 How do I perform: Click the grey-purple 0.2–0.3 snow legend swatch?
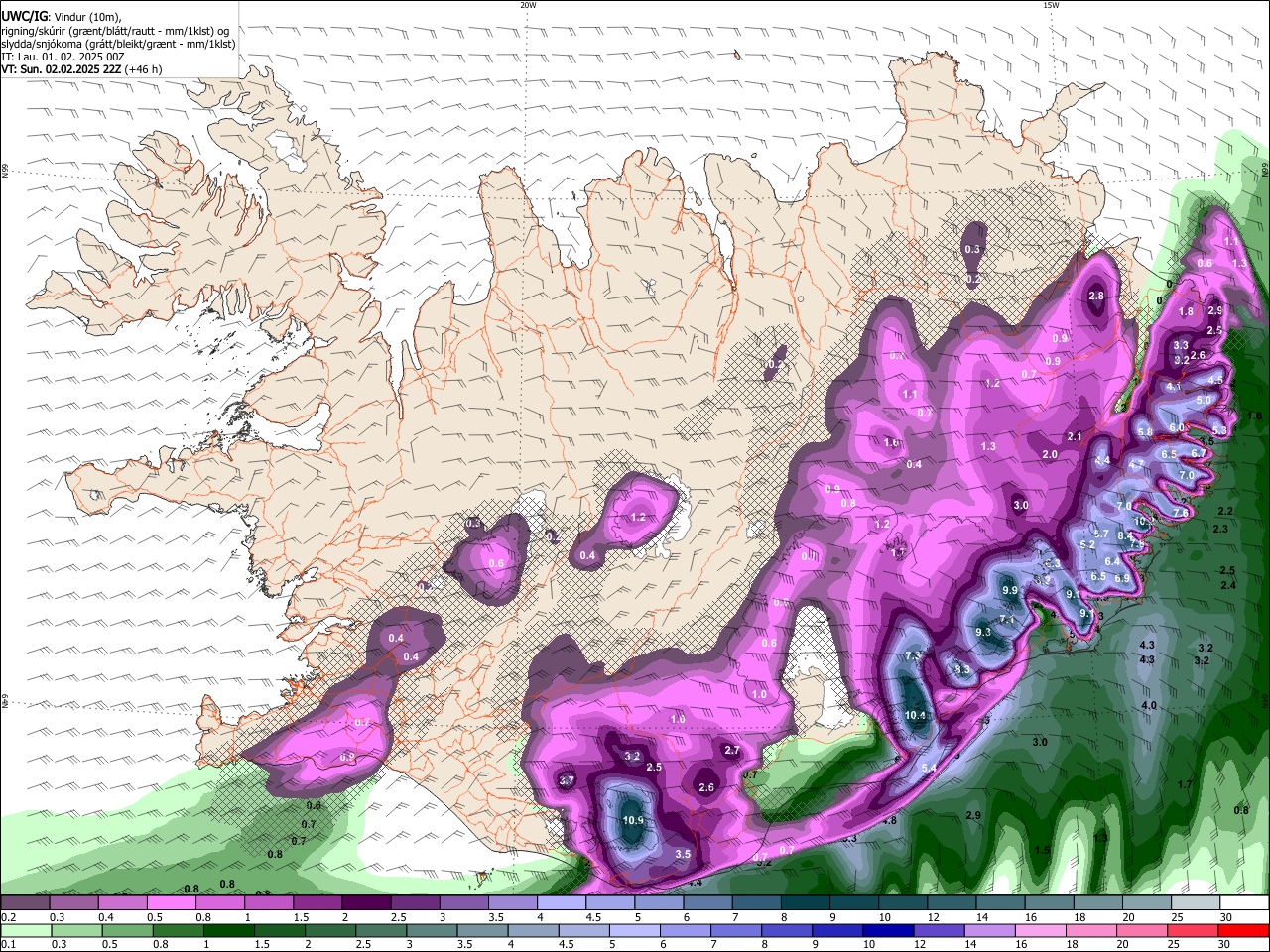26,903
